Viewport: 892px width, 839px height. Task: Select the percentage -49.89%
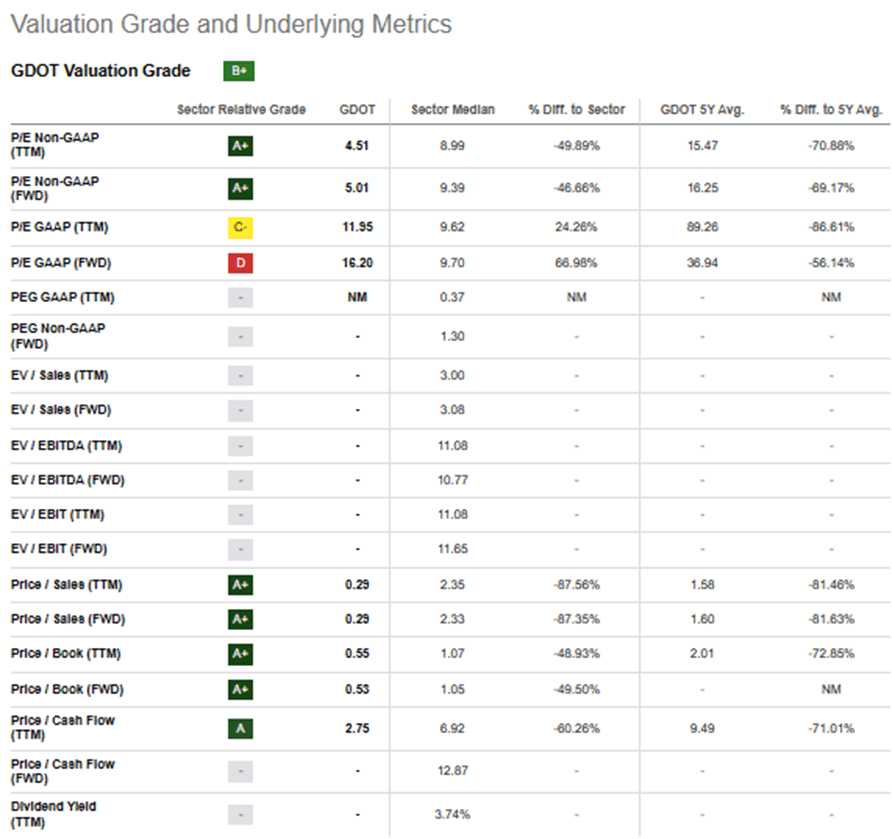tap(577, 146)
